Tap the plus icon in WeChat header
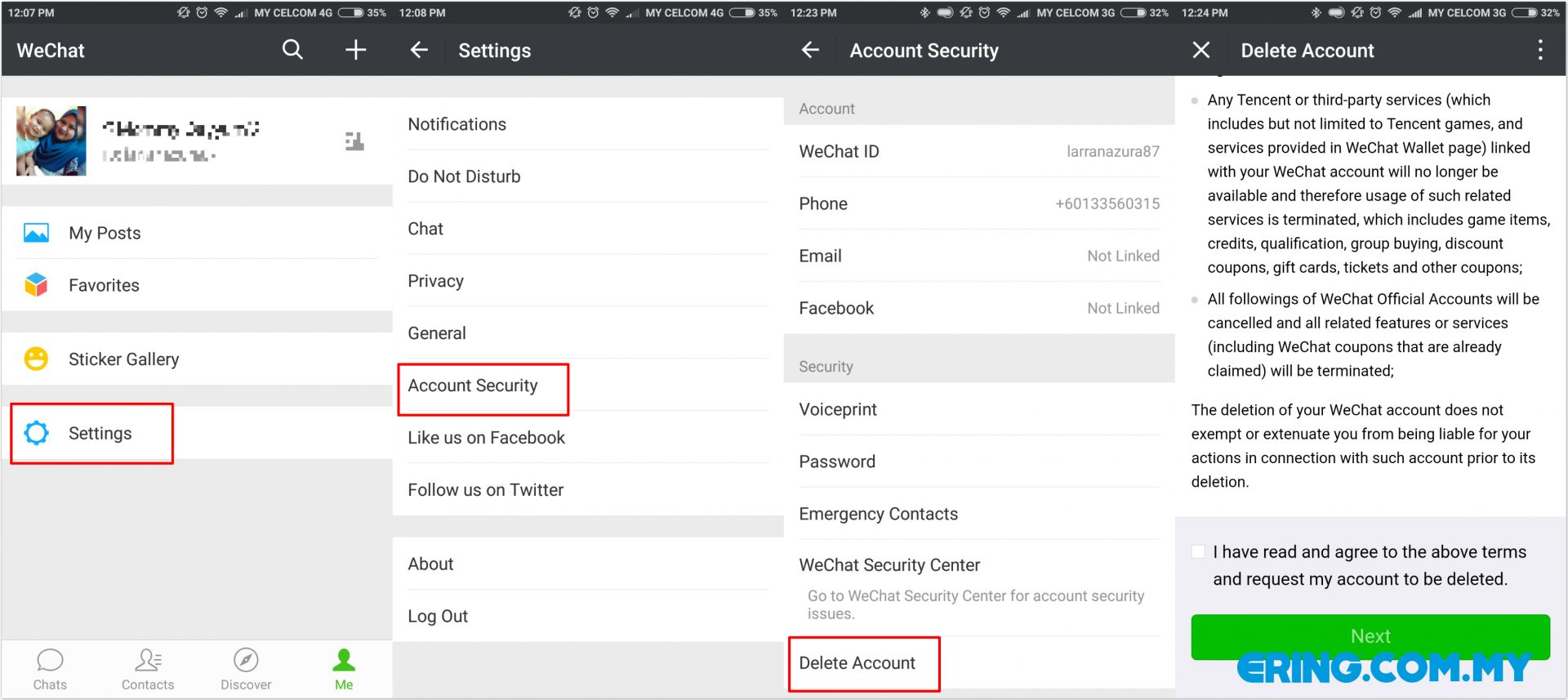Image resolution: width=1568 pixels, height=700 pixels. click(x=355, y=50)
